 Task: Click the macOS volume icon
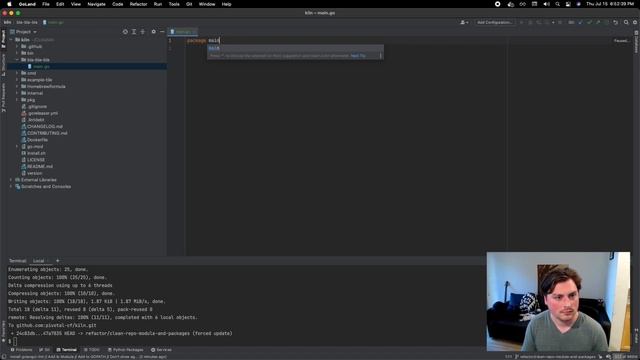[546, 4]
